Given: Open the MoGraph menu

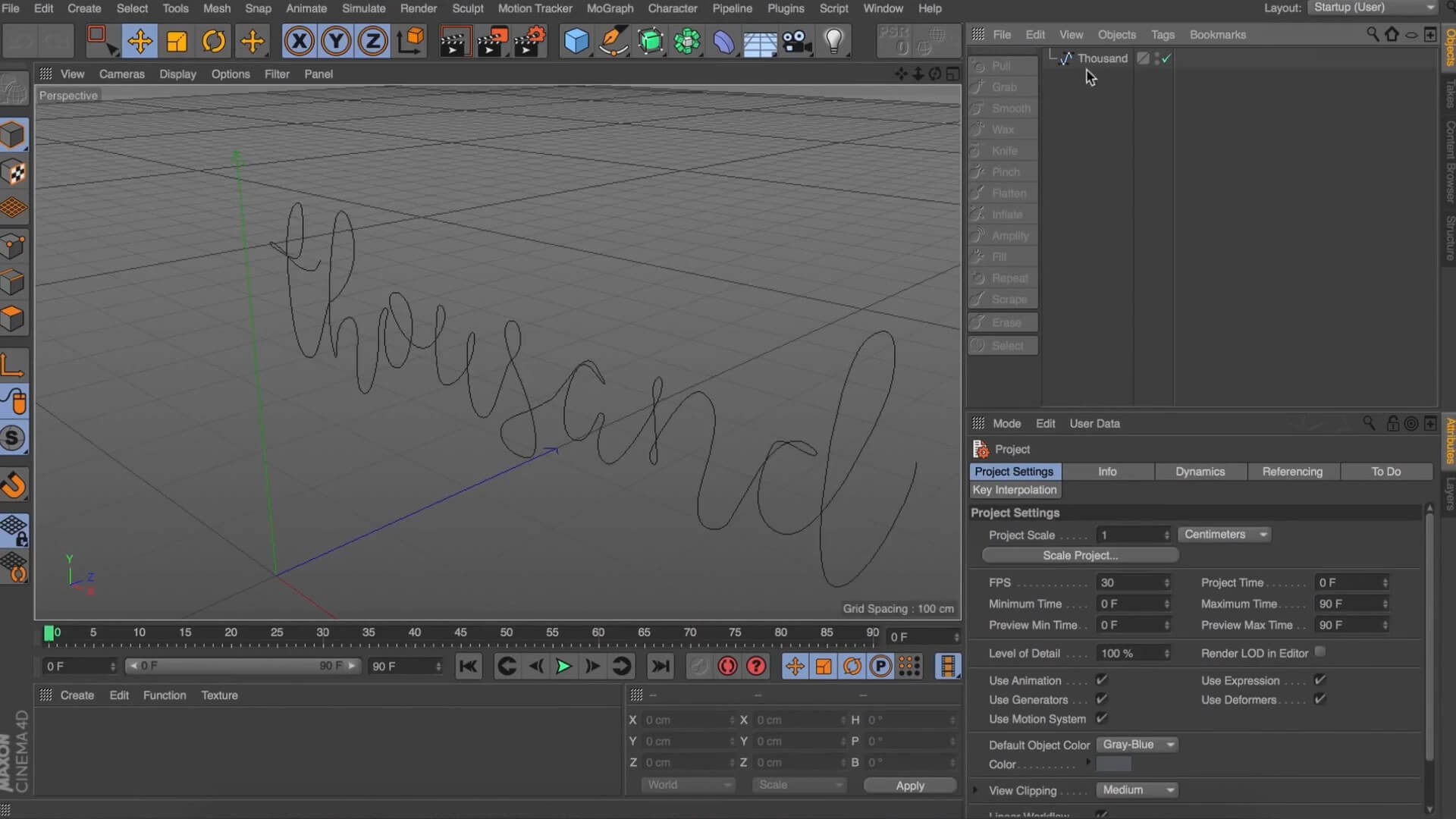Looking at the screenshot, I should pos(610,8).
